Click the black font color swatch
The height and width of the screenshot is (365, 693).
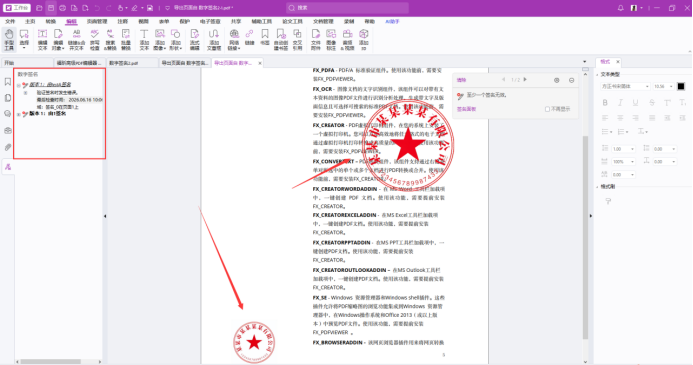pyautogui.click(x=681, y=86)
